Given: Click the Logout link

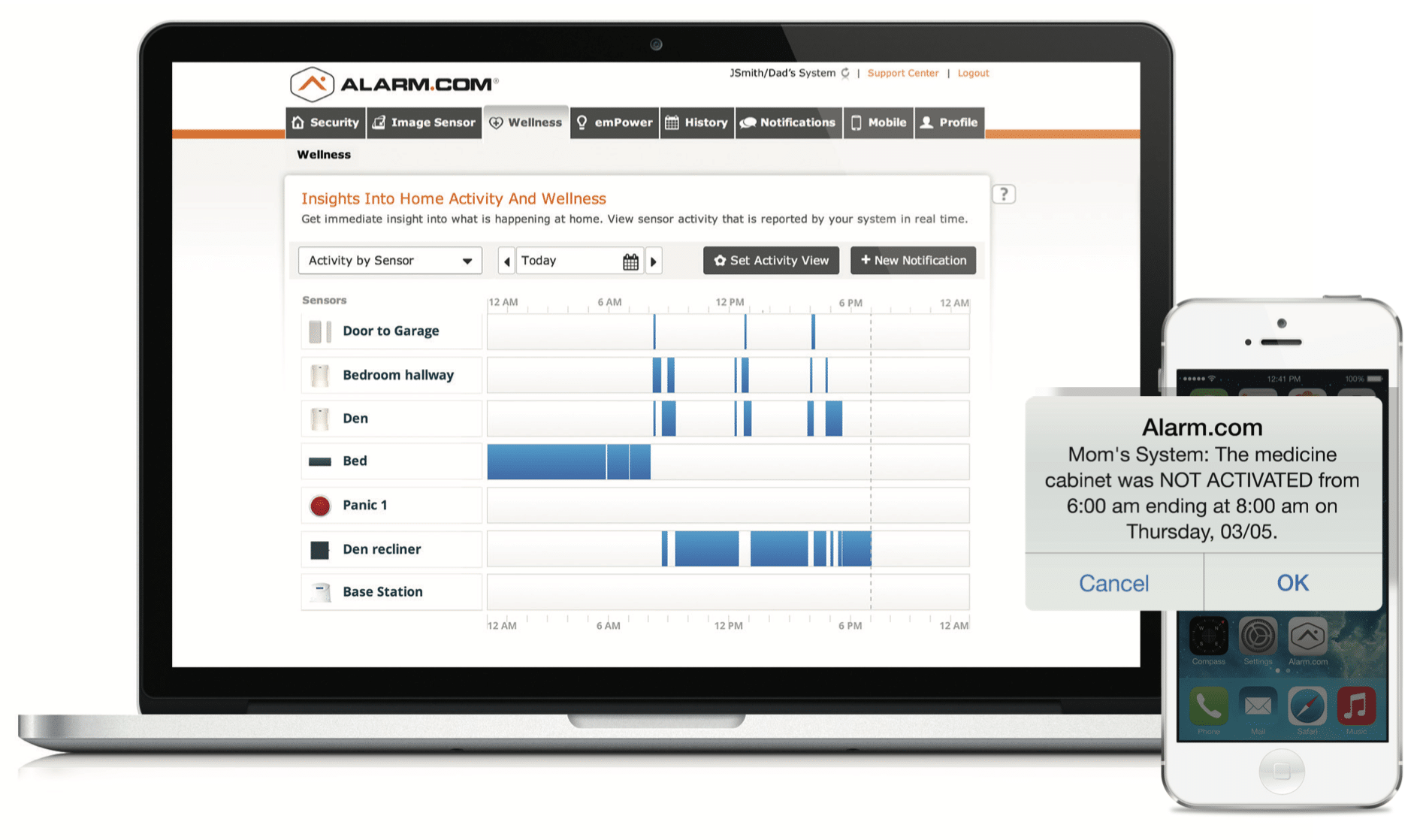Looking at the screenshot, I should pyautogui.click(x=973, y=73).
